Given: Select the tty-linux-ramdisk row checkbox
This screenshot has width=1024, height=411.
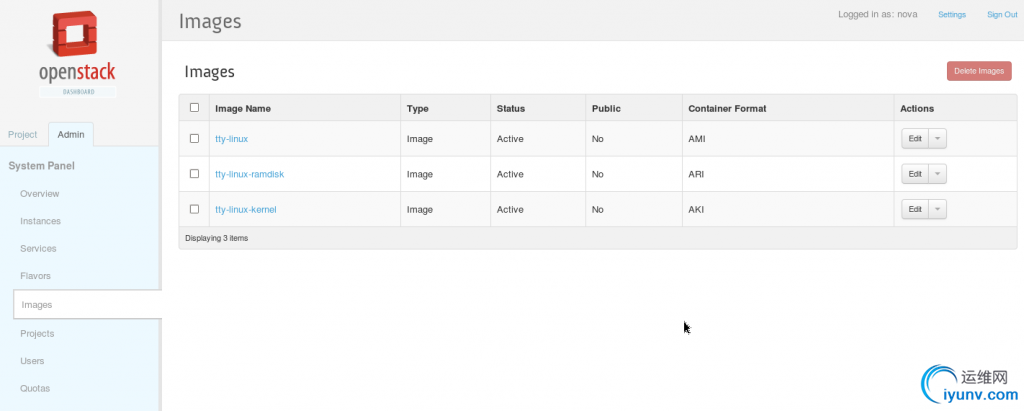Looking at the screenshot, I should tap(194, 173).
